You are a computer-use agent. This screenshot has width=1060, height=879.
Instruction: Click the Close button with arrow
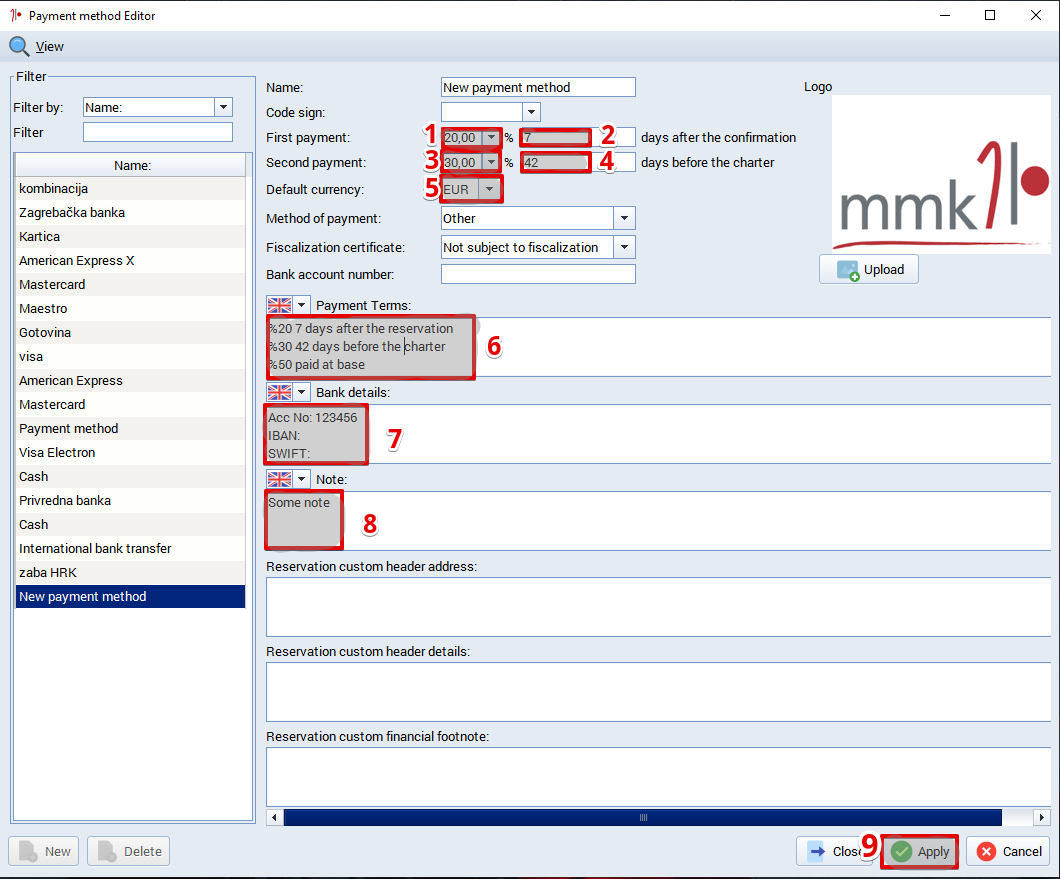point(836,851)
